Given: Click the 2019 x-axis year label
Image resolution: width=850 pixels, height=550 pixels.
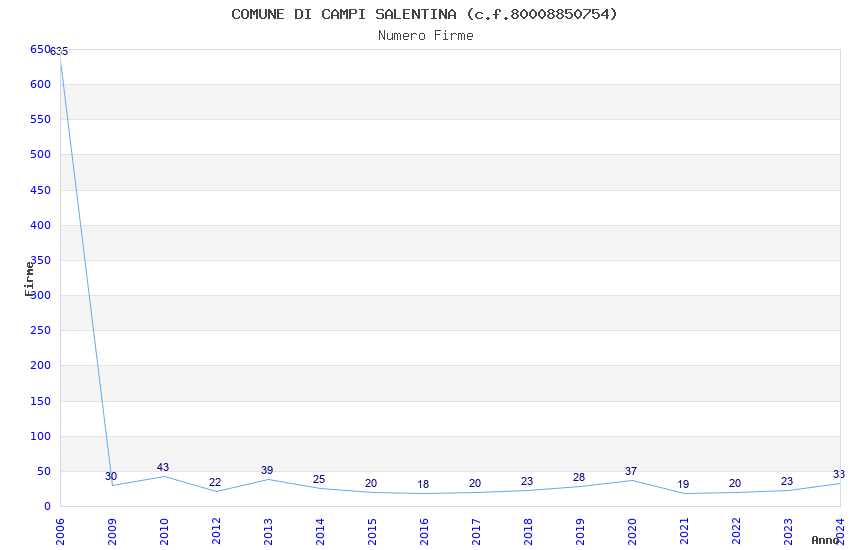Looking at the screenshot, I should 580,531.
